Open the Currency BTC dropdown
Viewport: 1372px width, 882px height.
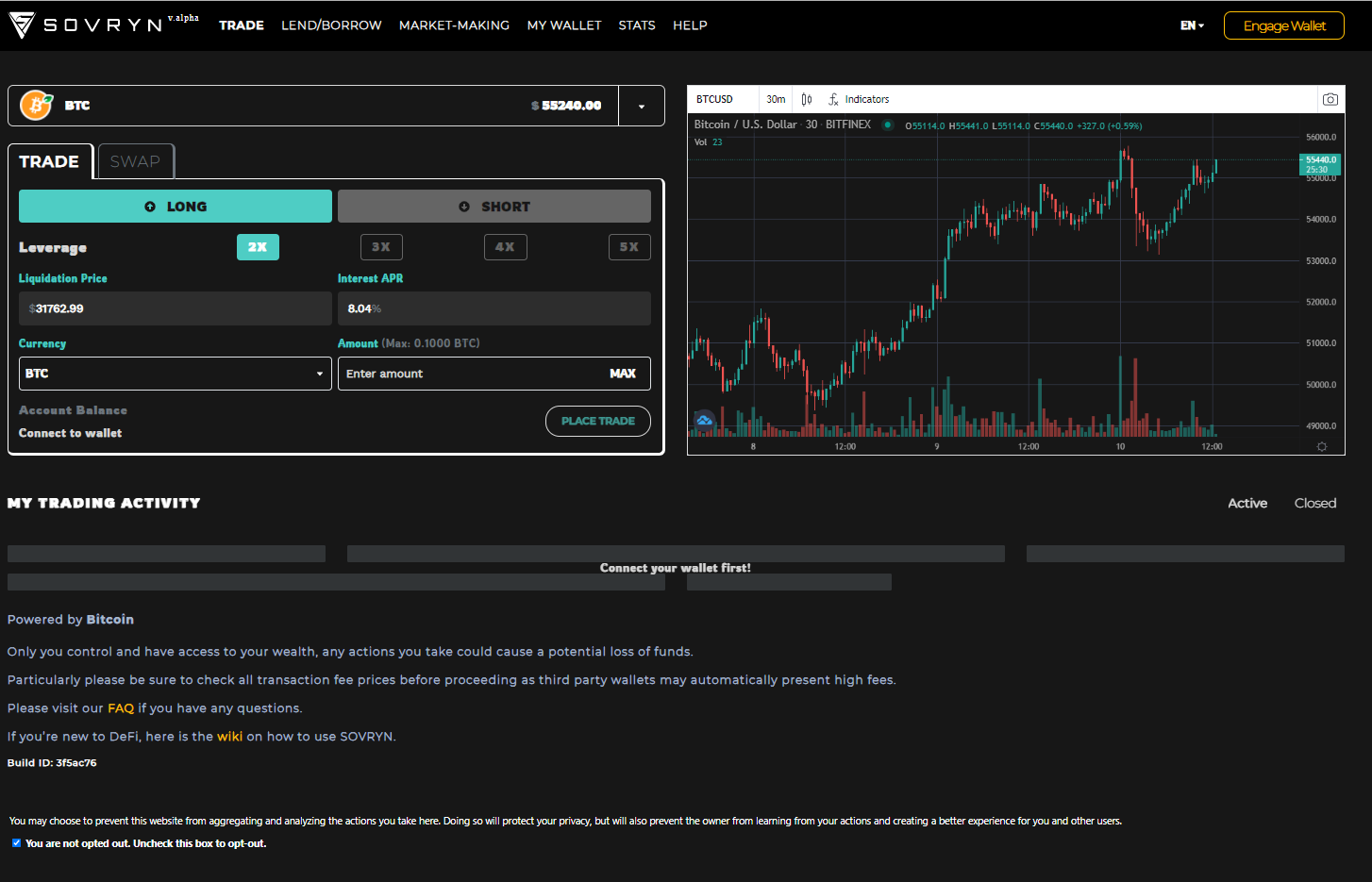tap(176, 374)
